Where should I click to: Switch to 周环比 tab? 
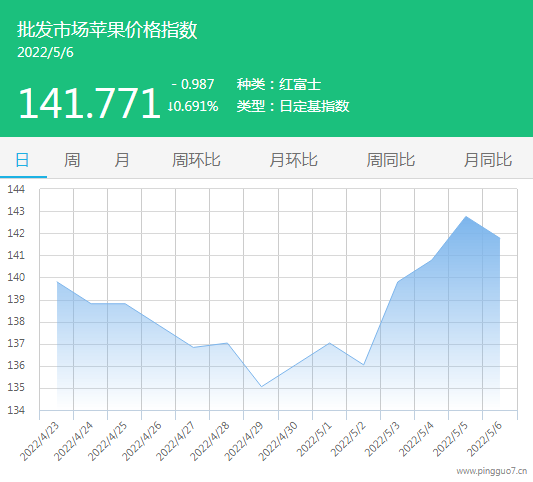[x=196, y=160]
